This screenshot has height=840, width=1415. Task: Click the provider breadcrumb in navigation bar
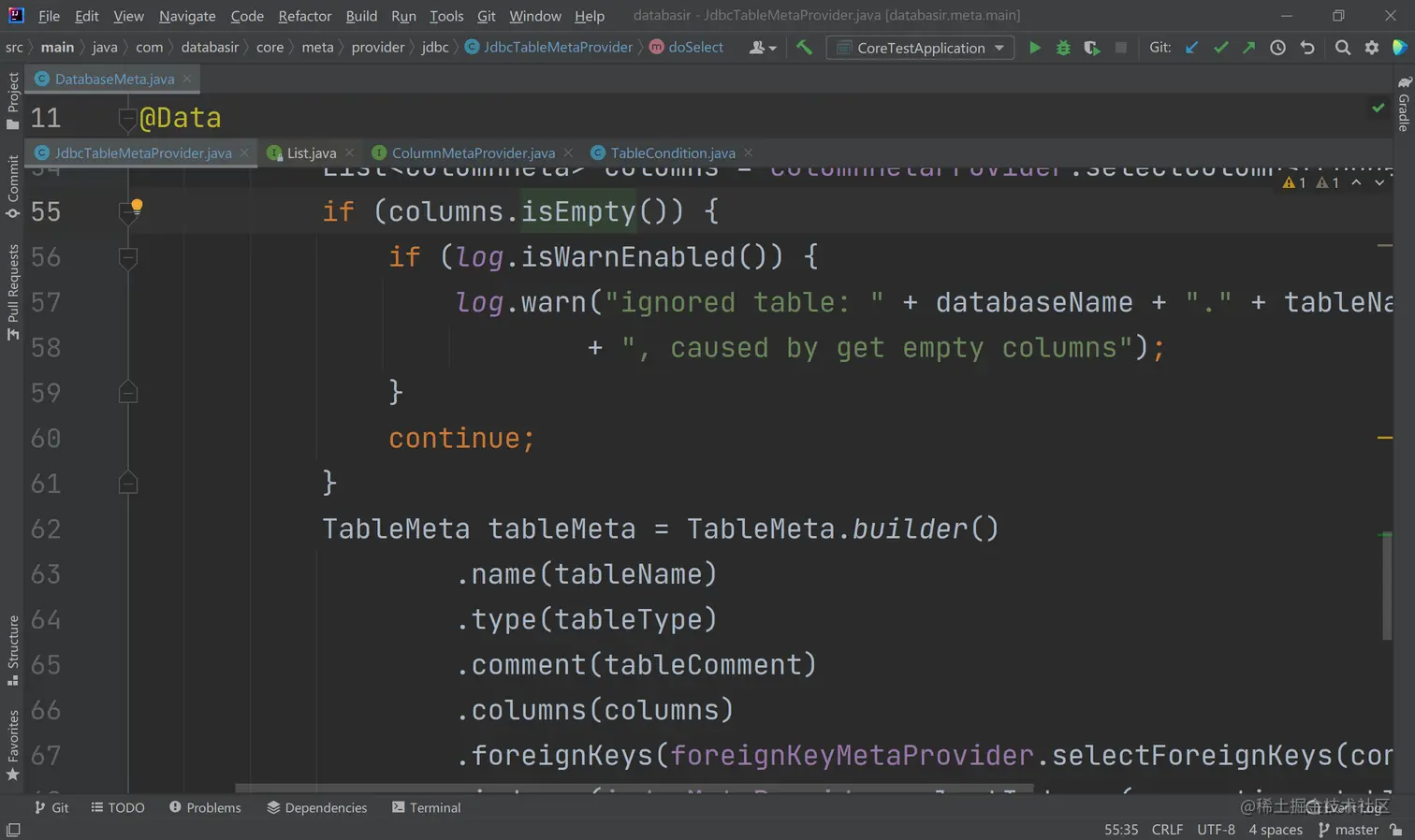tap(378, 48)
